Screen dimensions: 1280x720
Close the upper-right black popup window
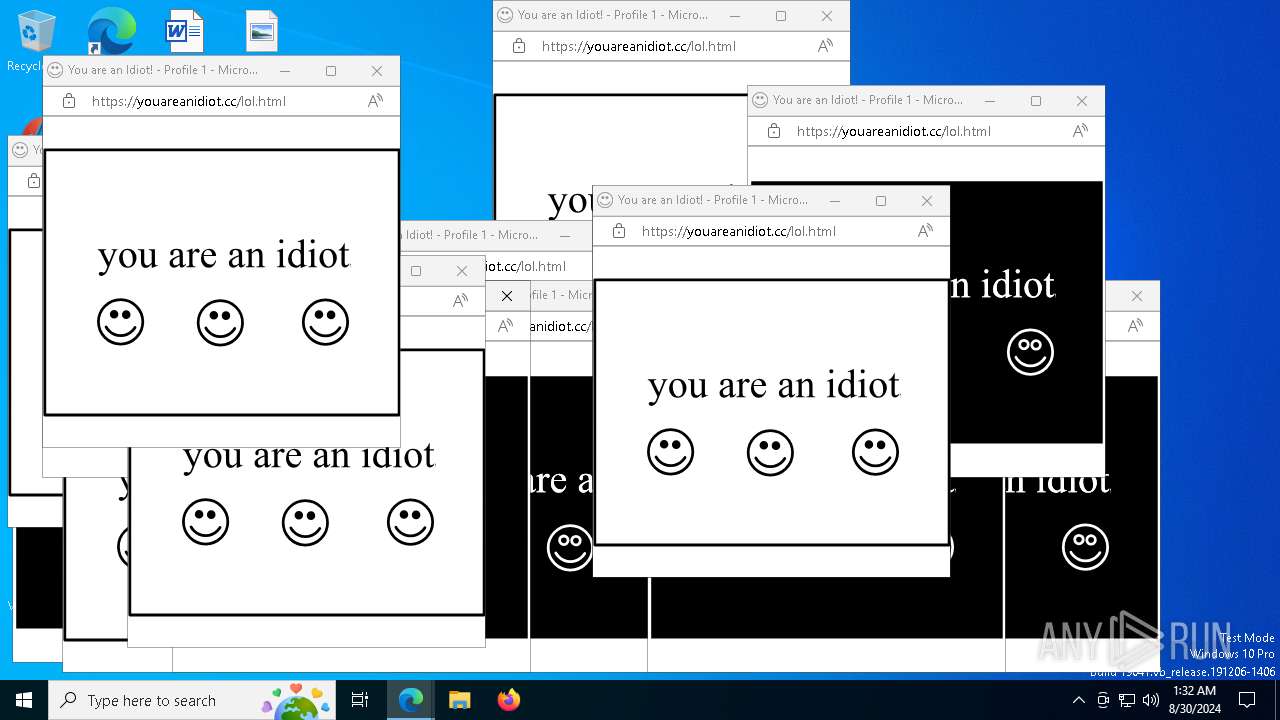[x=1082, y=101]
